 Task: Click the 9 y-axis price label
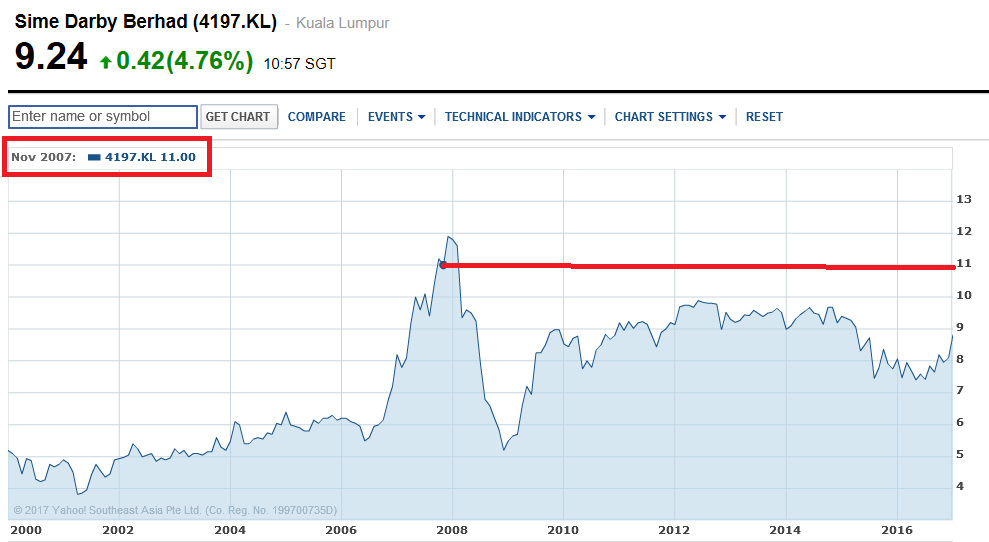pos(960,327)
